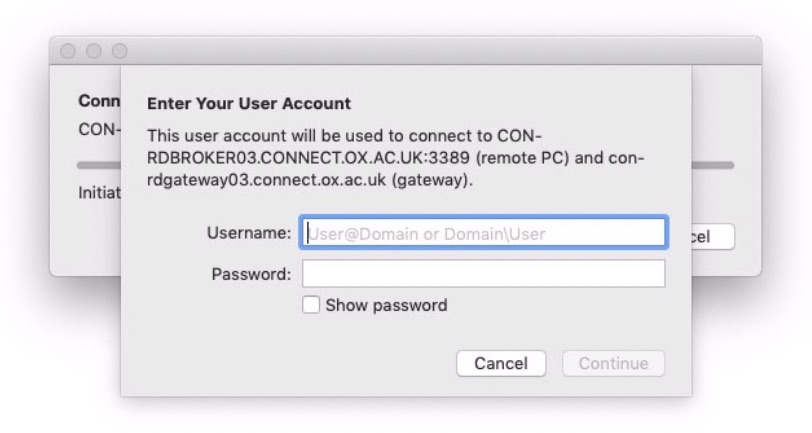Focus the Password text field
The width and height of the screenshot is (812, 433).
click(484, 273)
